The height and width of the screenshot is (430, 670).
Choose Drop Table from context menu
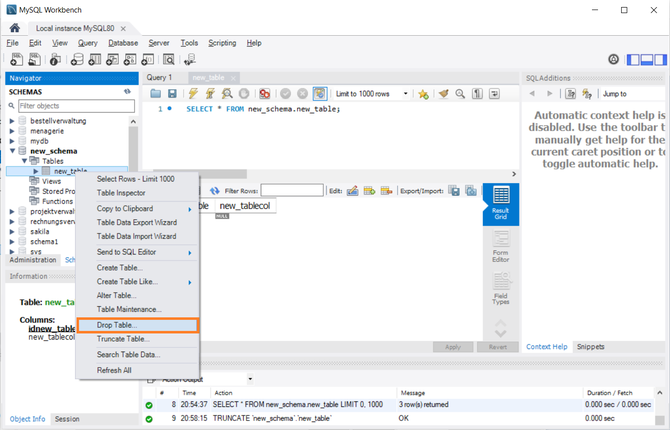pos(138,325)
